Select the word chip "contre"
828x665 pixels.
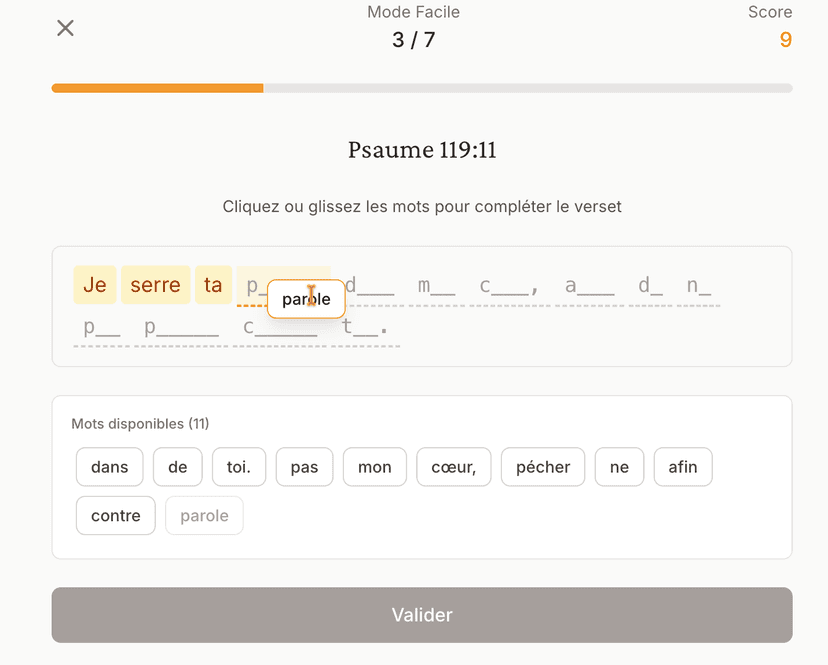coord(115,515)
